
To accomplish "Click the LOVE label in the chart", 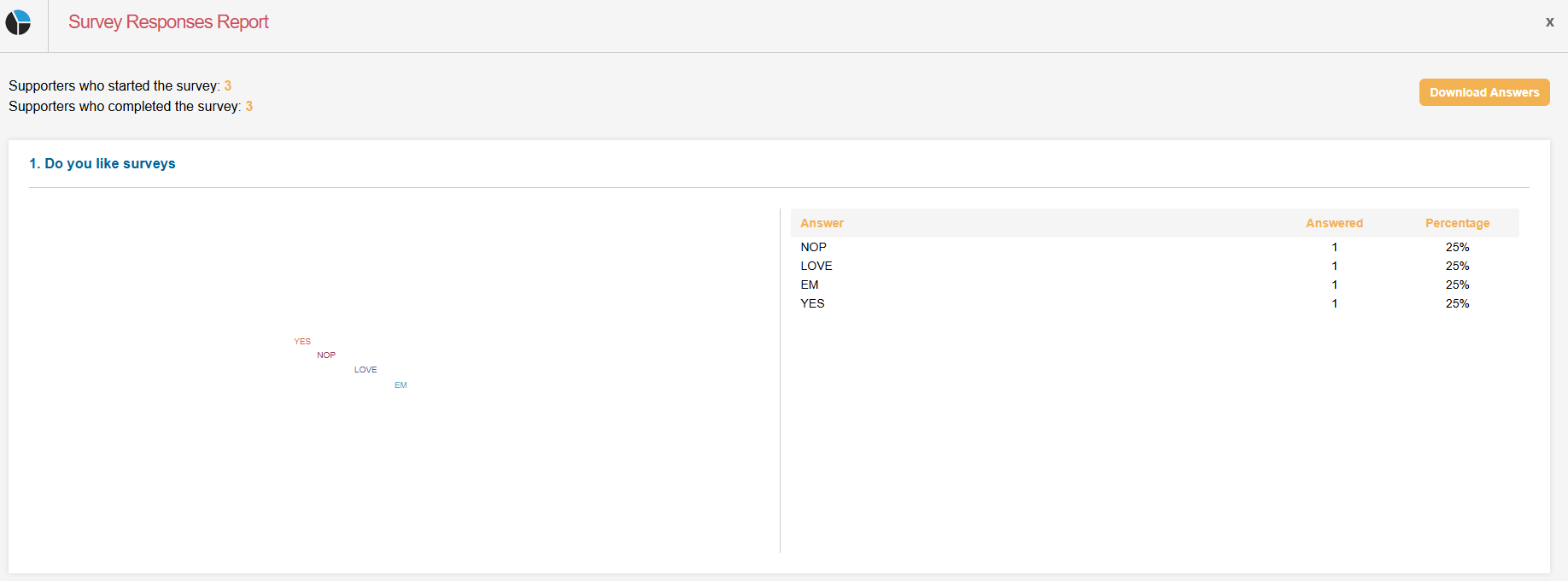I will click(x=366, y=370).
